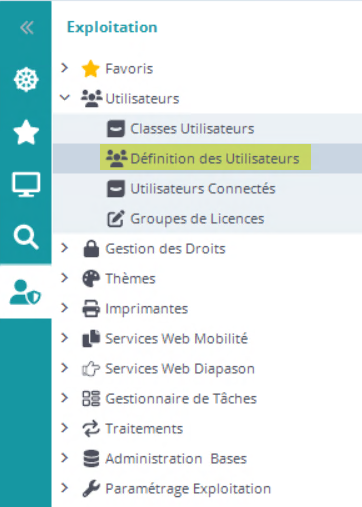Expand the Traitements chevron
Screen dimensions: 362x507
[65, 428]
